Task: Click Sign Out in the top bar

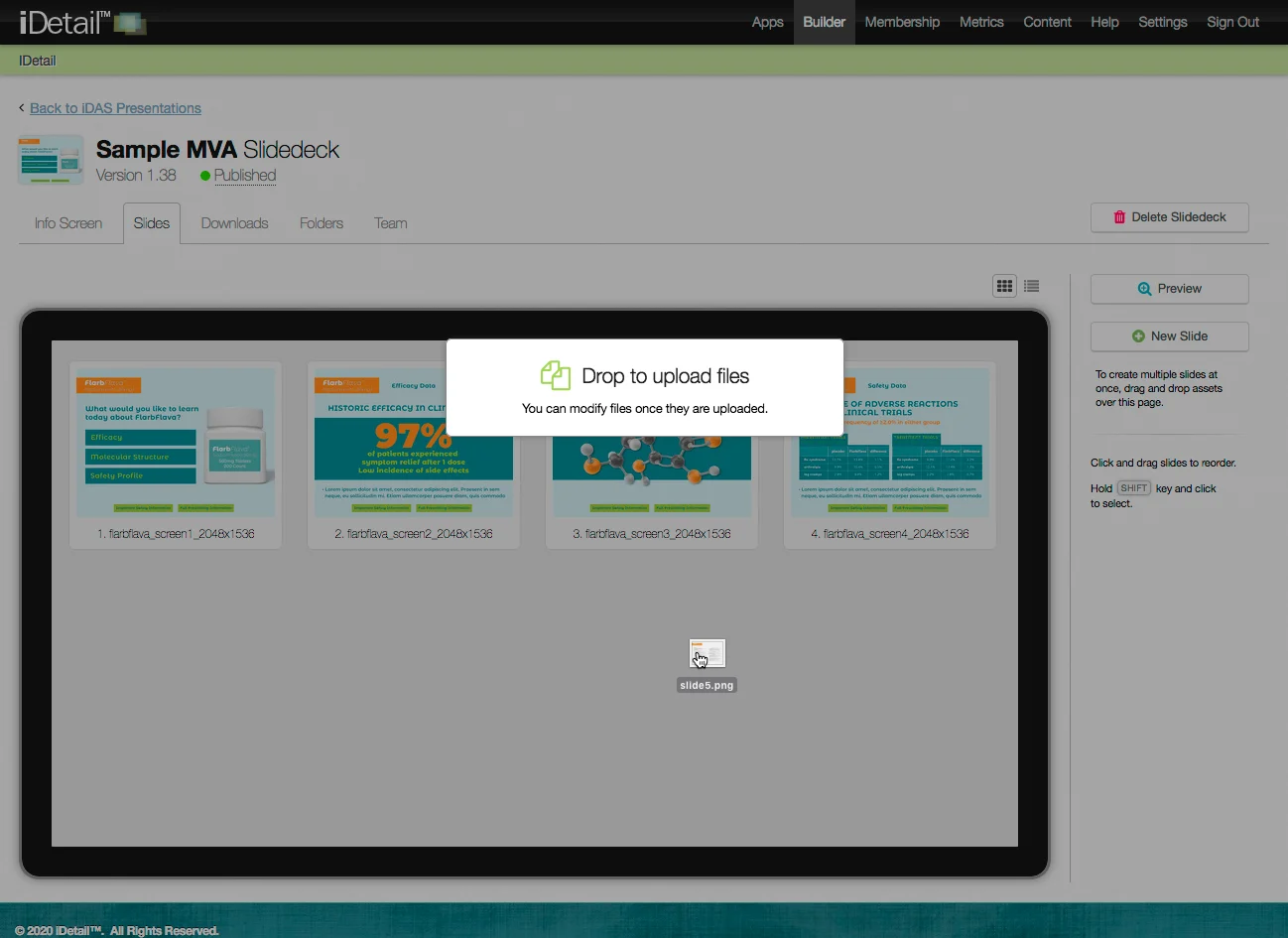Action: 1232,22
